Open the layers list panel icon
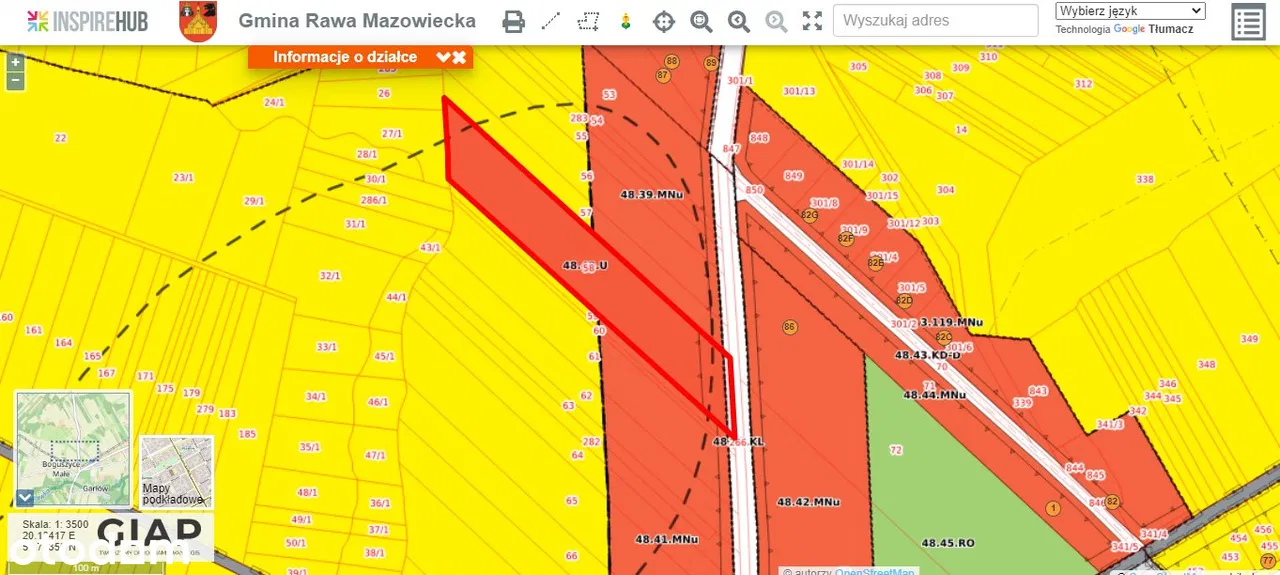 [1248, 22]
